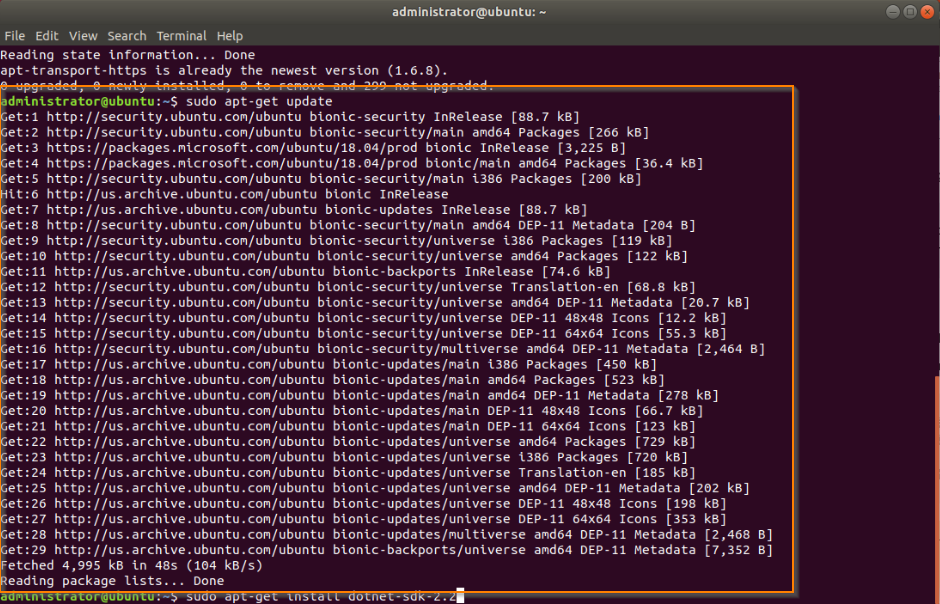Click the Get:19 line ending '[278 kB]'
The image size is (940, 604).
click(x=360, y=396)
